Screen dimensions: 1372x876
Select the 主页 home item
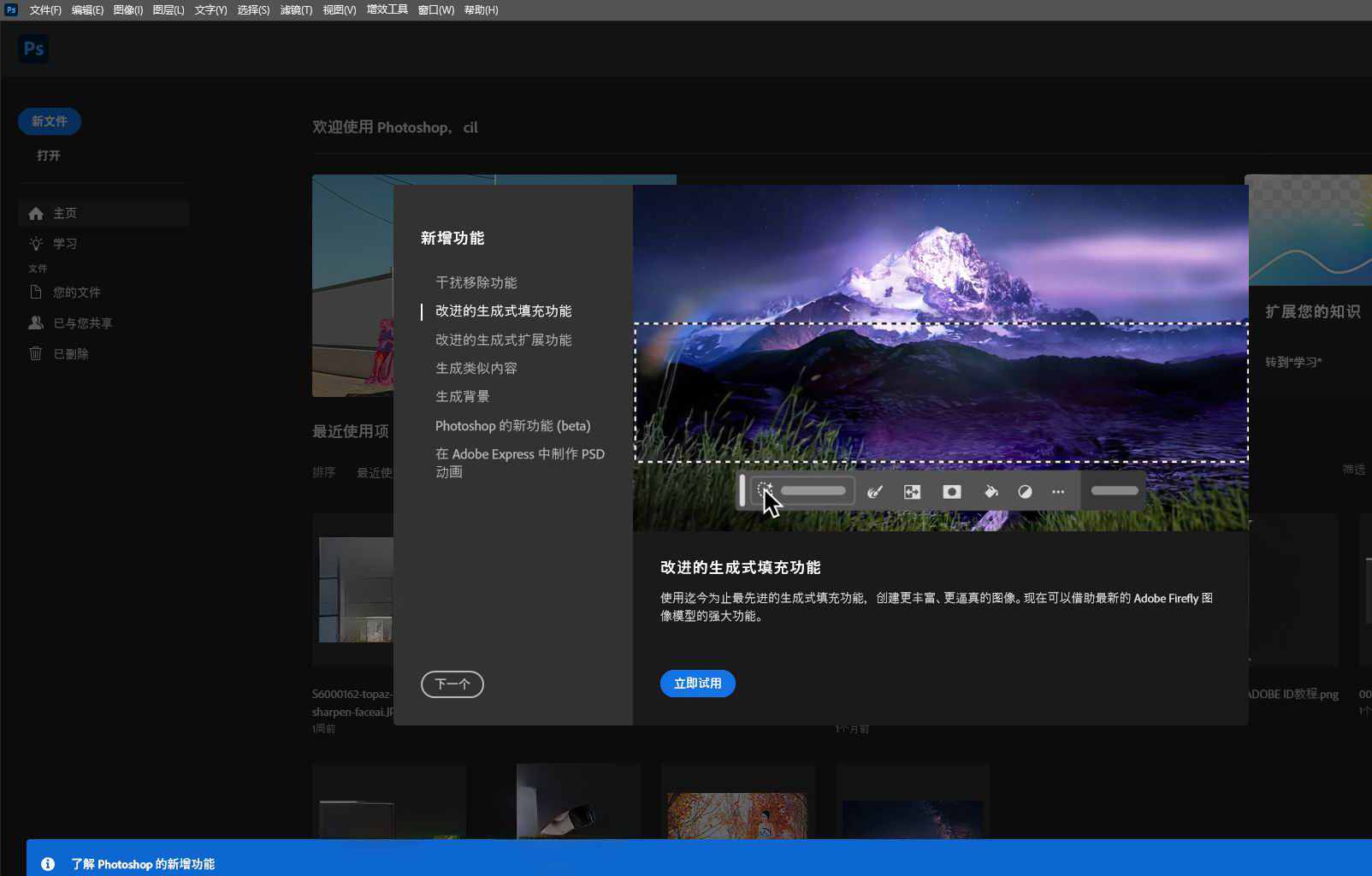103,213
